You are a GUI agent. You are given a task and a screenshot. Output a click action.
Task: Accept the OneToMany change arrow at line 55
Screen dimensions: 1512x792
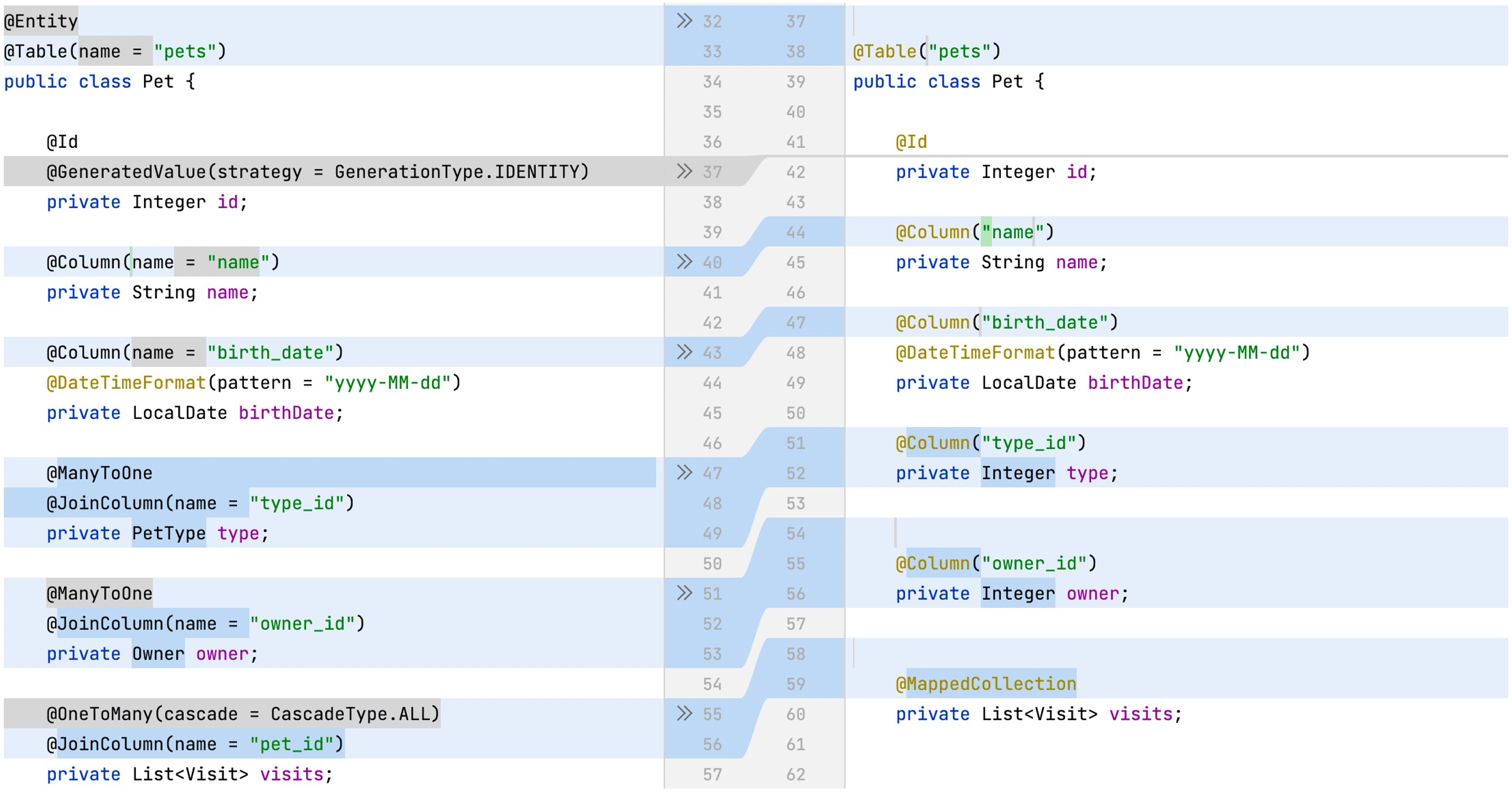684,713
